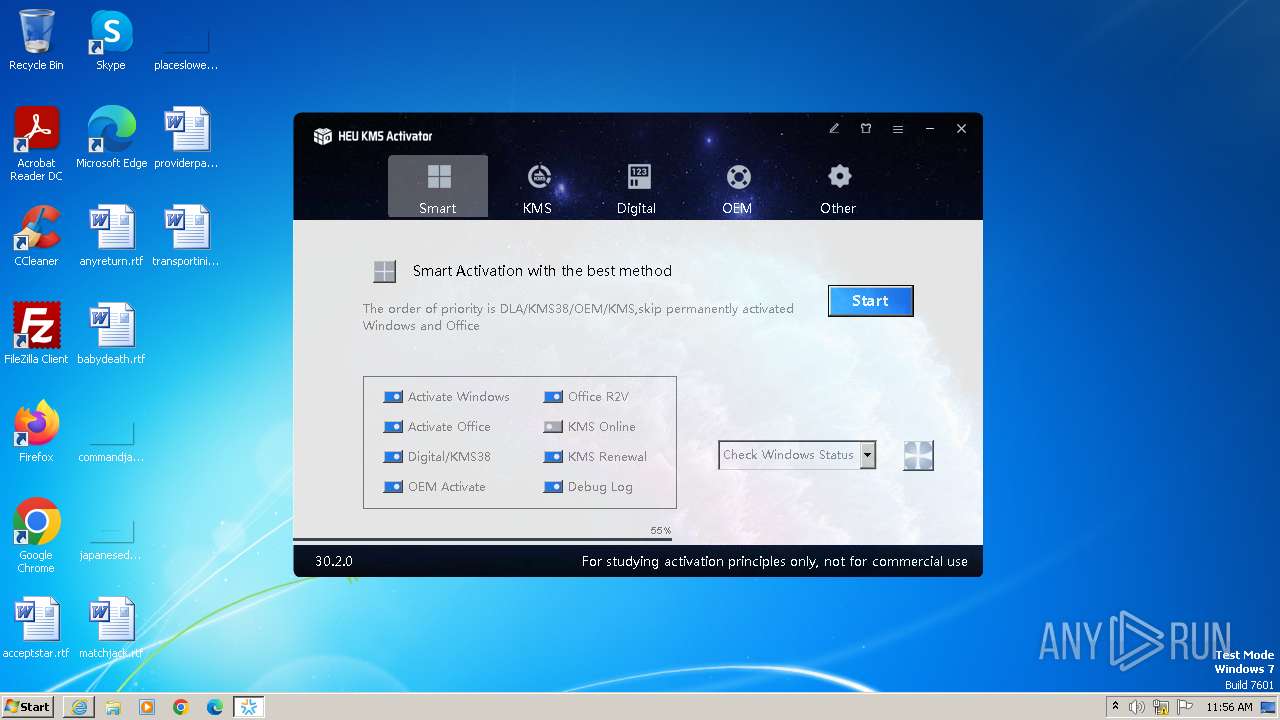
Task: Click the Windows icon beside Smart Activation heading
Action: (384, 272)
